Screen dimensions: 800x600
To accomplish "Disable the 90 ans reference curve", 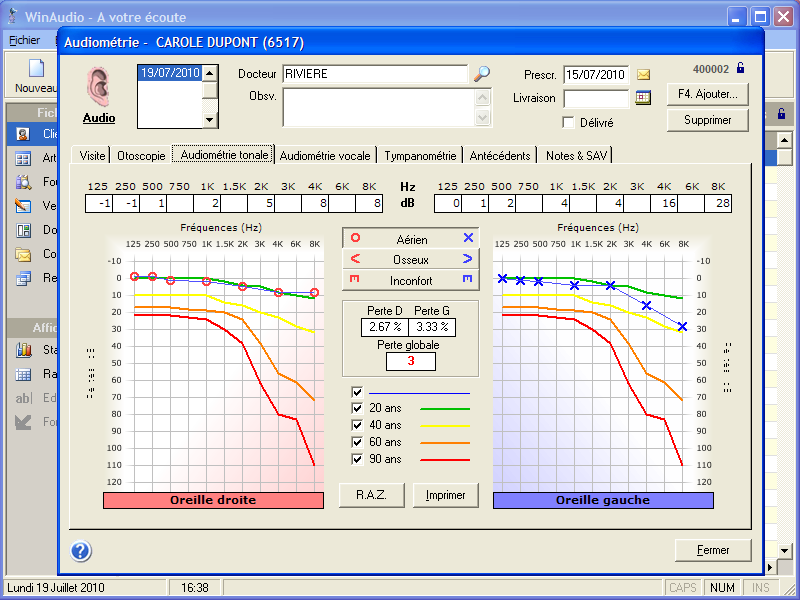I will [358, 459].
